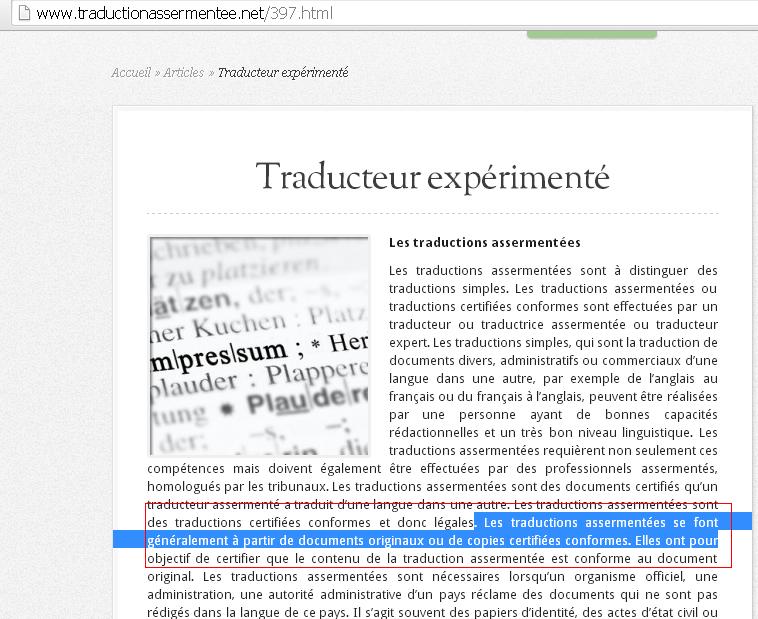Go to the Articles breadcrumb link
The image size is (758, 619).
click(x=183, y=72)
